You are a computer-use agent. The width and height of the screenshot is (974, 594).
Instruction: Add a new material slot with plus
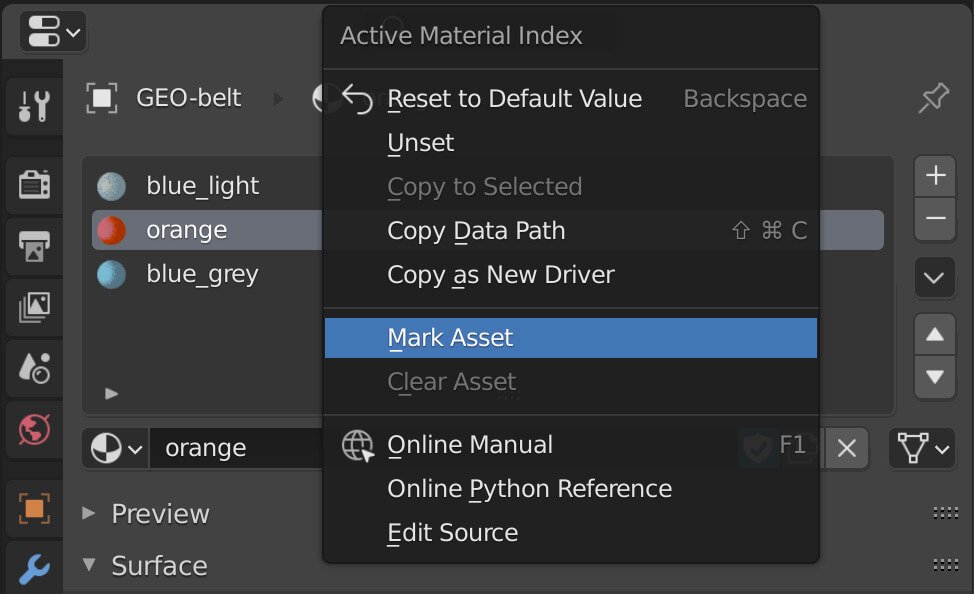tap(935, 176)
